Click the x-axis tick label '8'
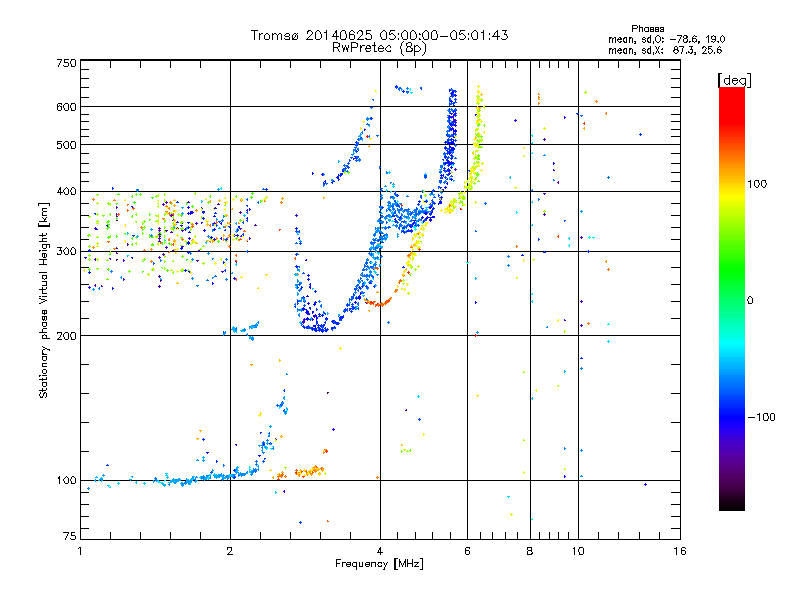 (x=530, y=551)
